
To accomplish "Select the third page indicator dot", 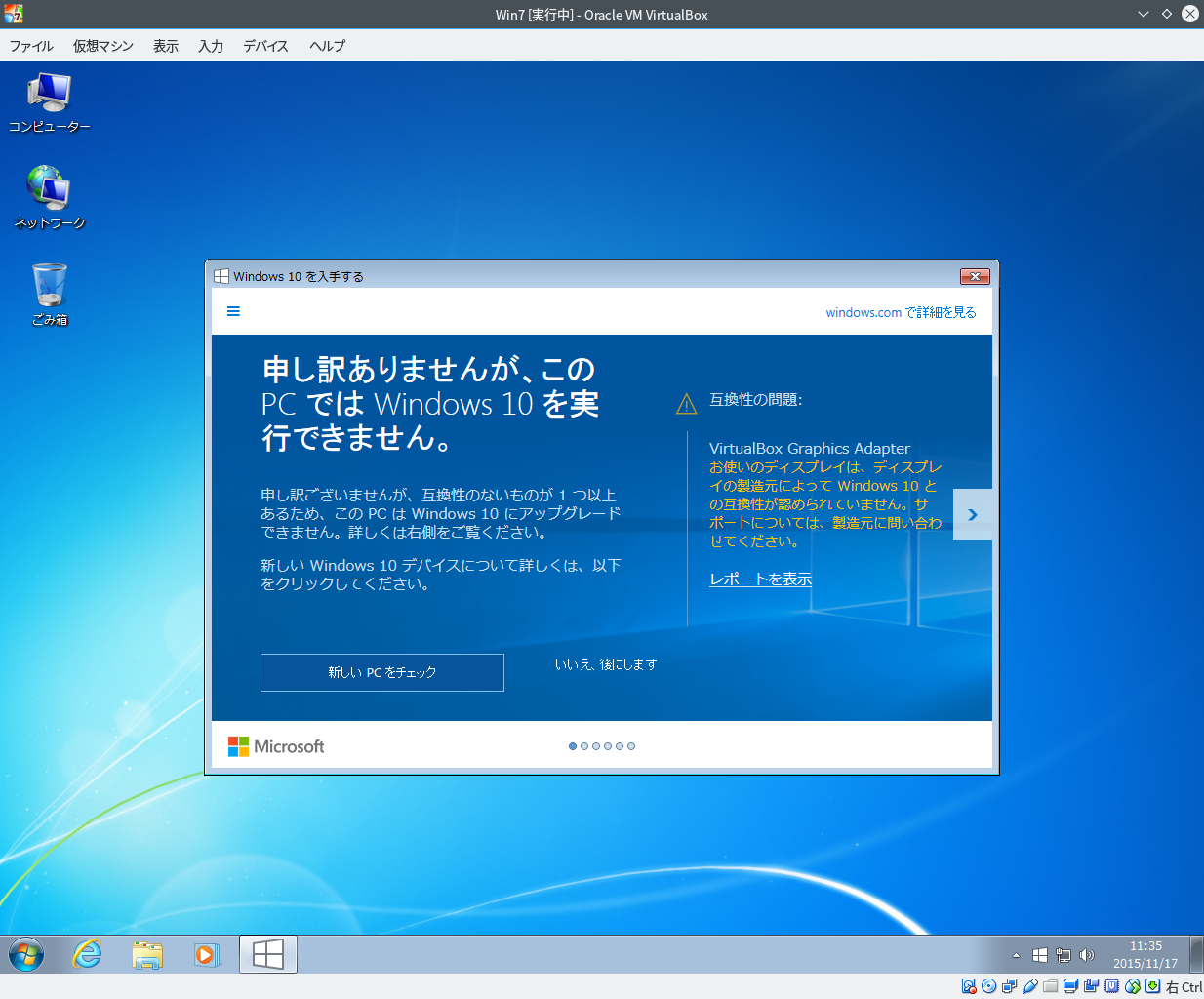I will 596,746.
